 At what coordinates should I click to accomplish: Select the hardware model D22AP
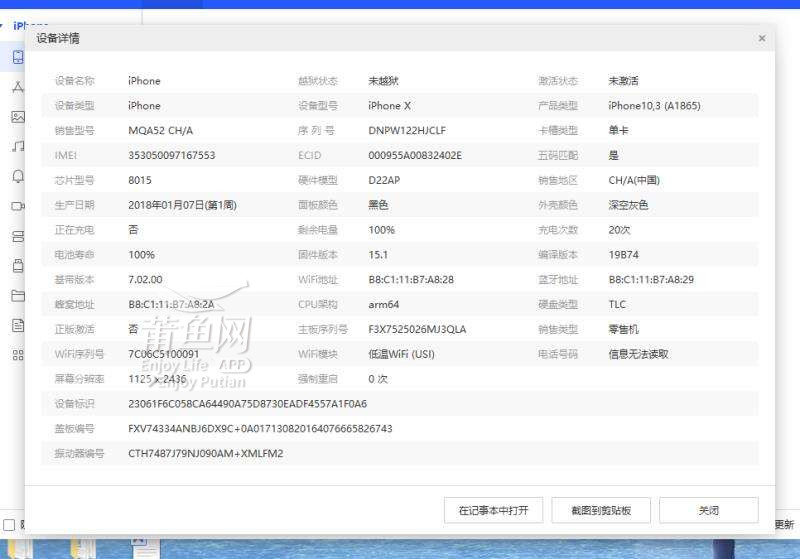click(x=384, y=180)
